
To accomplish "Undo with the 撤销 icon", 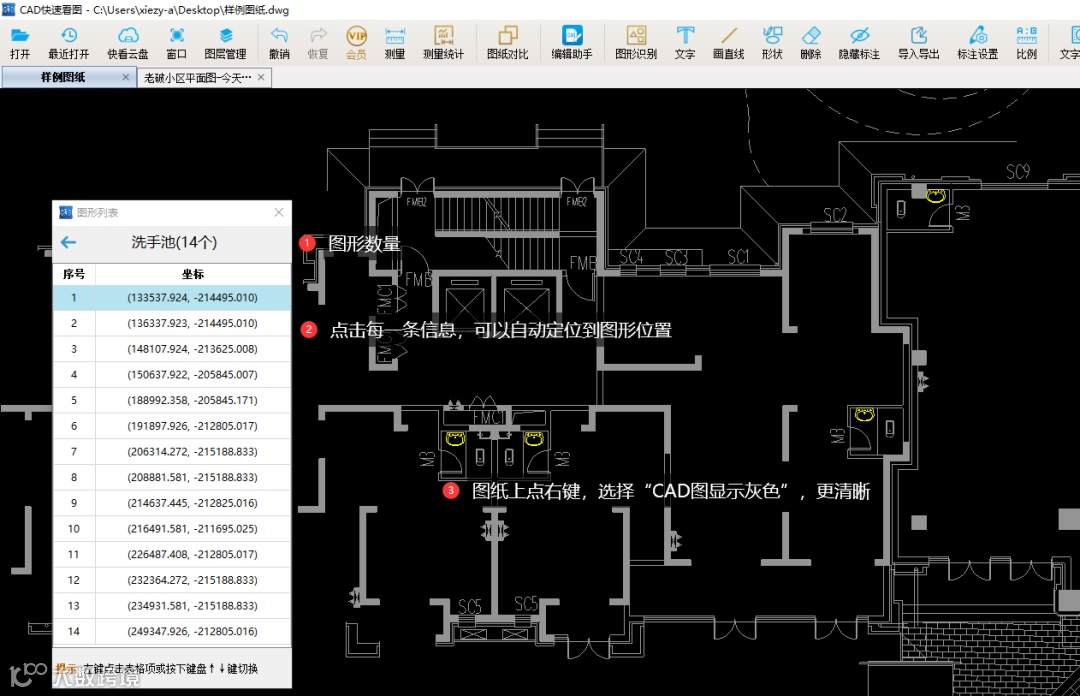I will click(x=279, y=43).
